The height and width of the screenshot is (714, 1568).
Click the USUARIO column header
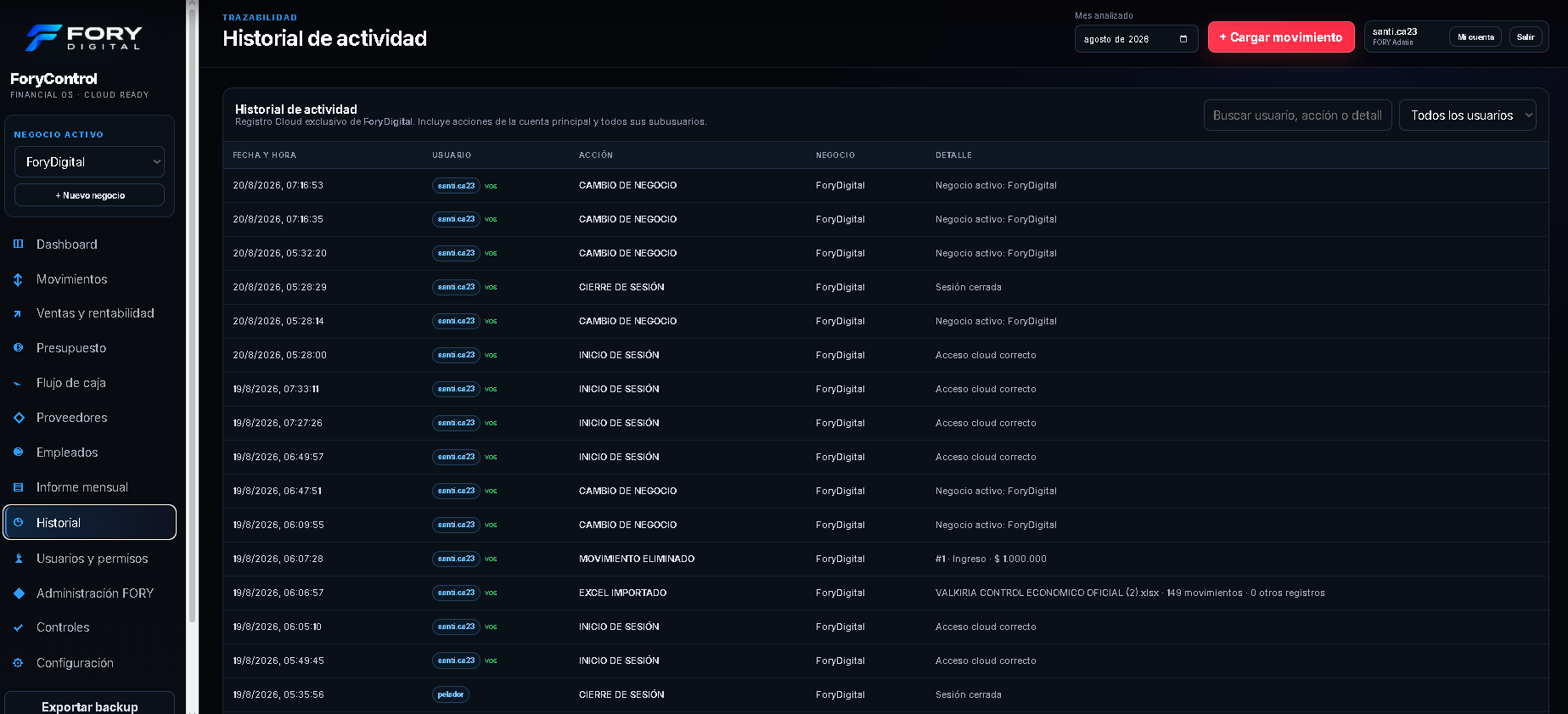(x=452, y=155)
